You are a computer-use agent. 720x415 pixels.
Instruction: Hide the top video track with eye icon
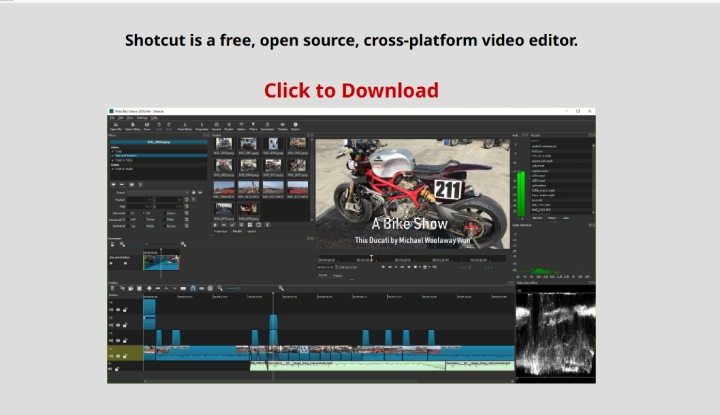pos(119,310)
